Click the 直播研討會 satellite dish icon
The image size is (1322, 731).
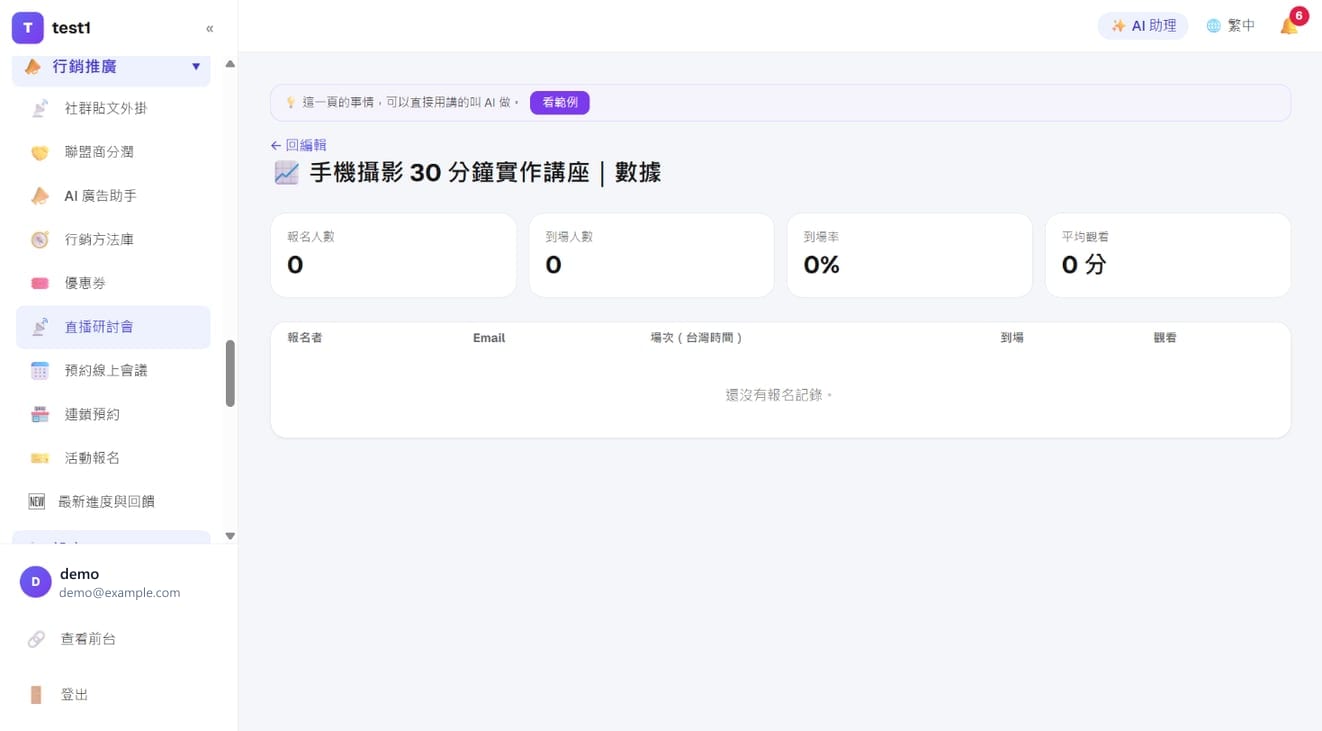click(40, 327)
